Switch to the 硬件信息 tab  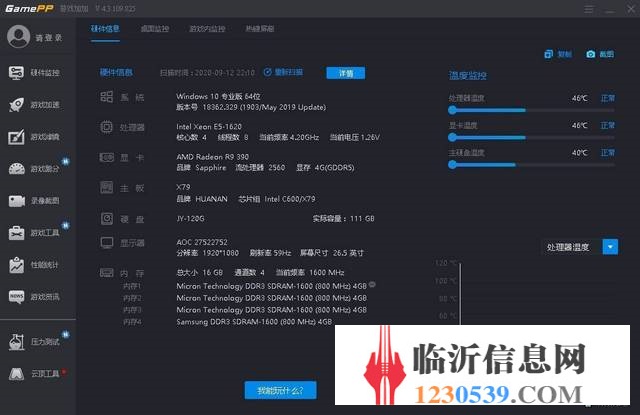point(105,29)
